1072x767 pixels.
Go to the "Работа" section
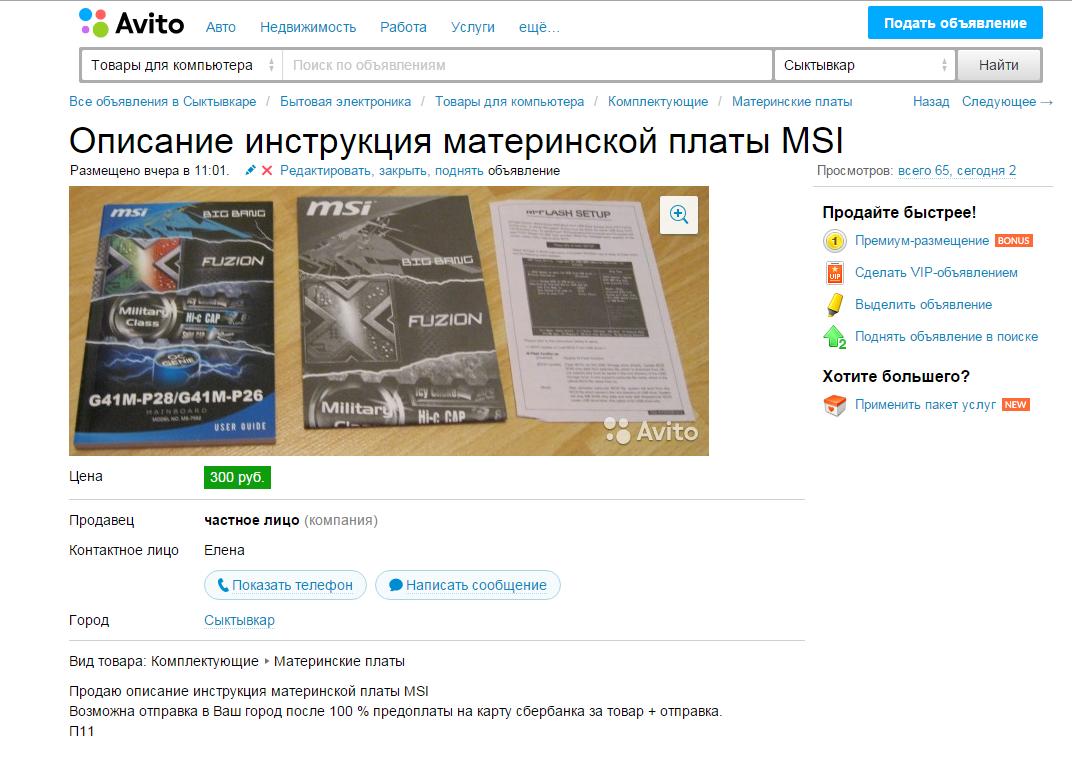point(403,27)
